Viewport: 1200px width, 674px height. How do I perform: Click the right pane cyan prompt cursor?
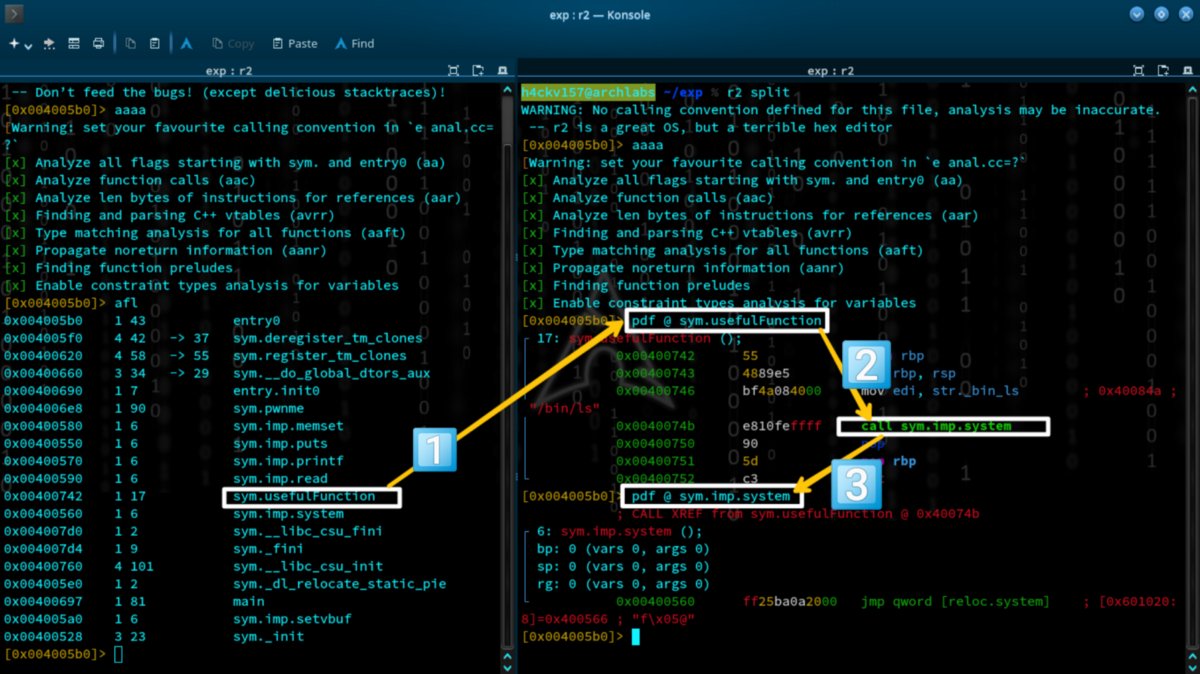pyautogui.click(x=635, y=637)
